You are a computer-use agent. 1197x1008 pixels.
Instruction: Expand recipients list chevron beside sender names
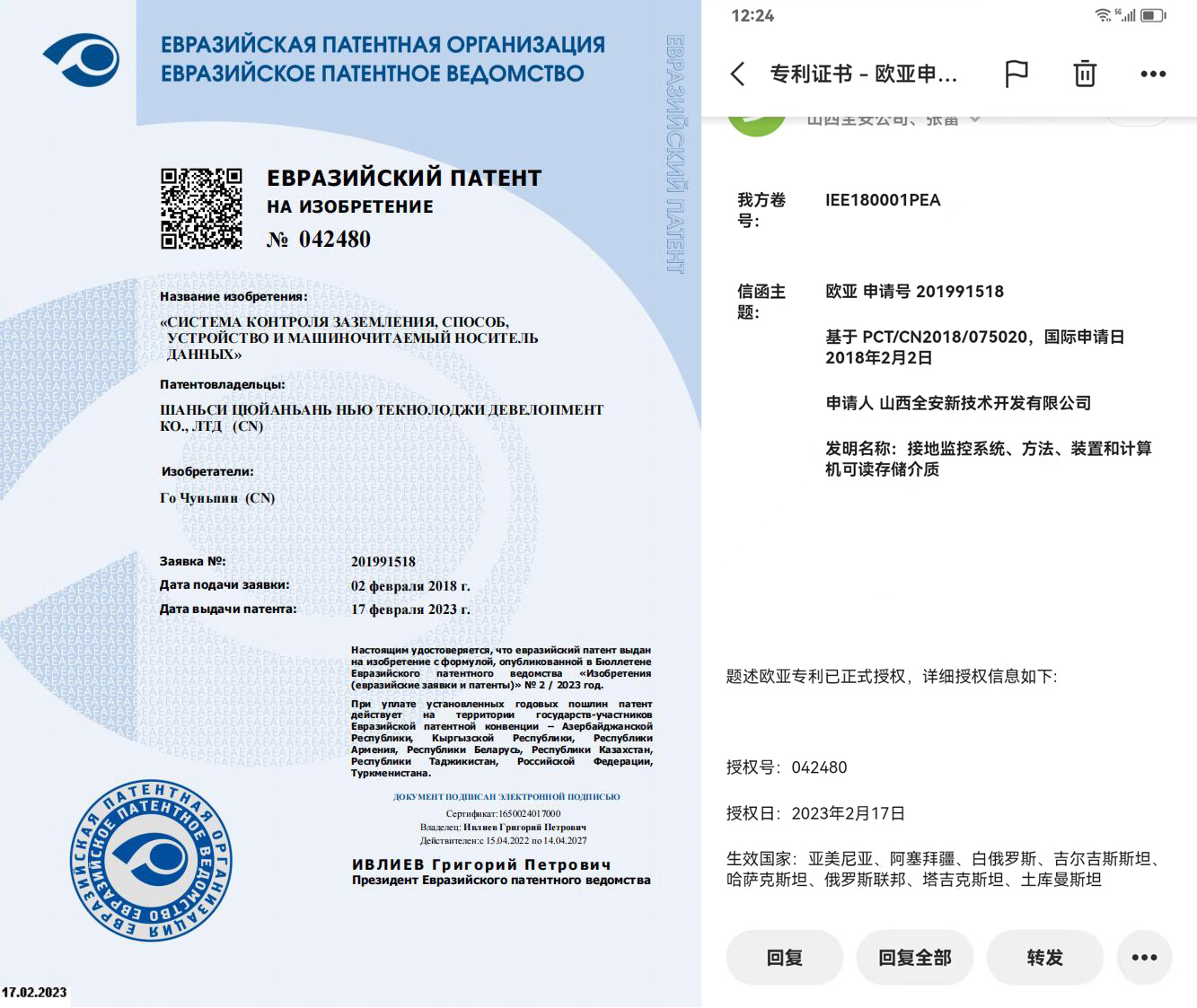tap(974, 118)
